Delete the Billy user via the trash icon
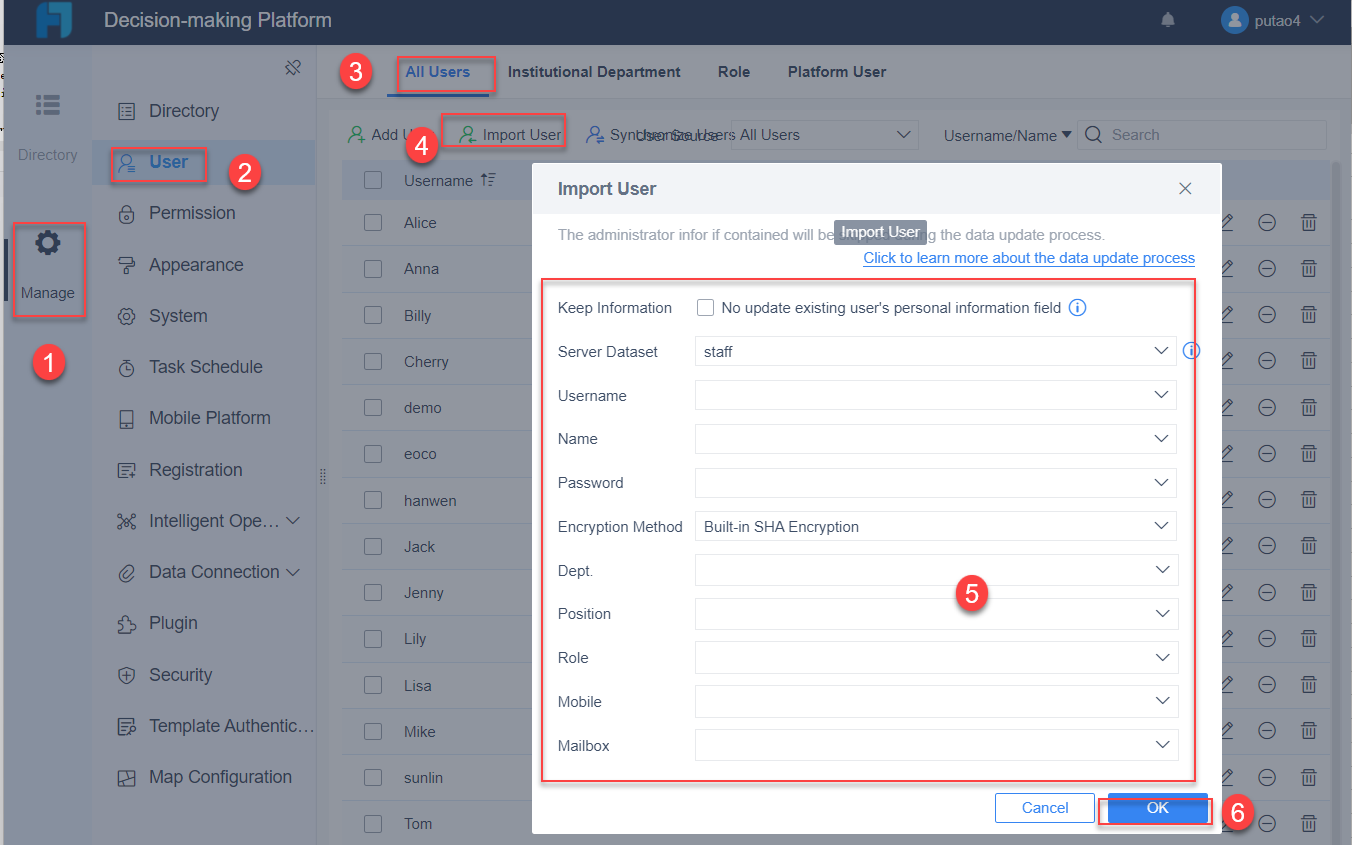Screen dimensions: 1352x845 [x=1308, y=315]
